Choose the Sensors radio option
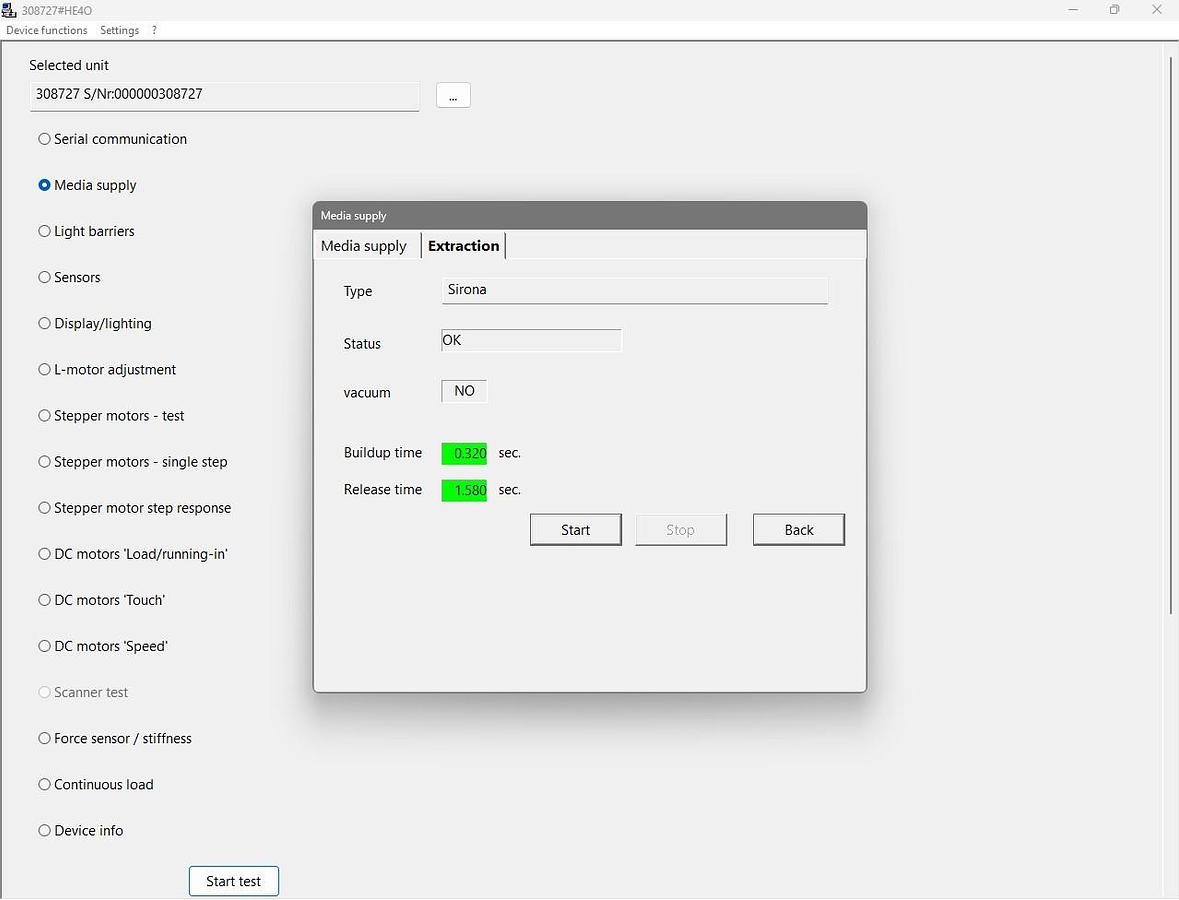The image size is (1179, 900). point(44,277)
